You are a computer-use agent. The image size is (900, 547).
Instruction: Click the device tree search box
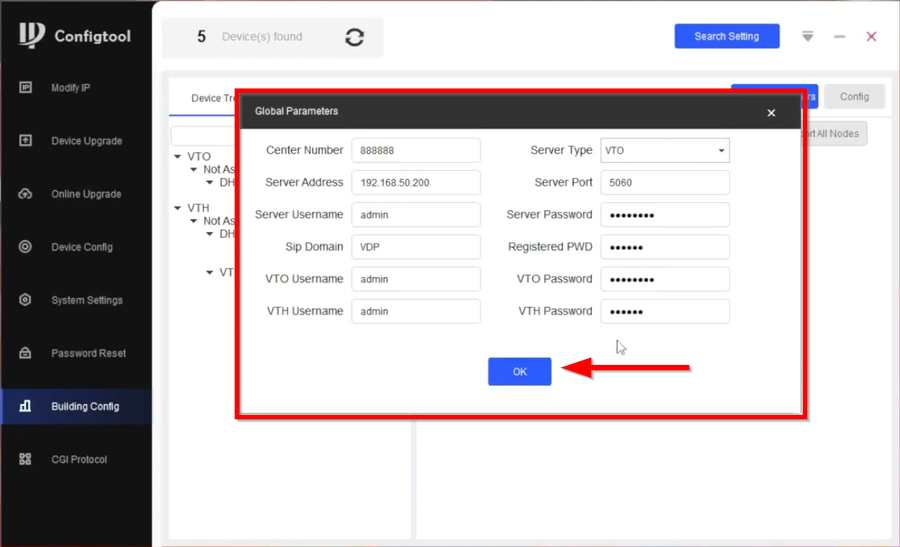pyautogui.click(x=203, y=135)
